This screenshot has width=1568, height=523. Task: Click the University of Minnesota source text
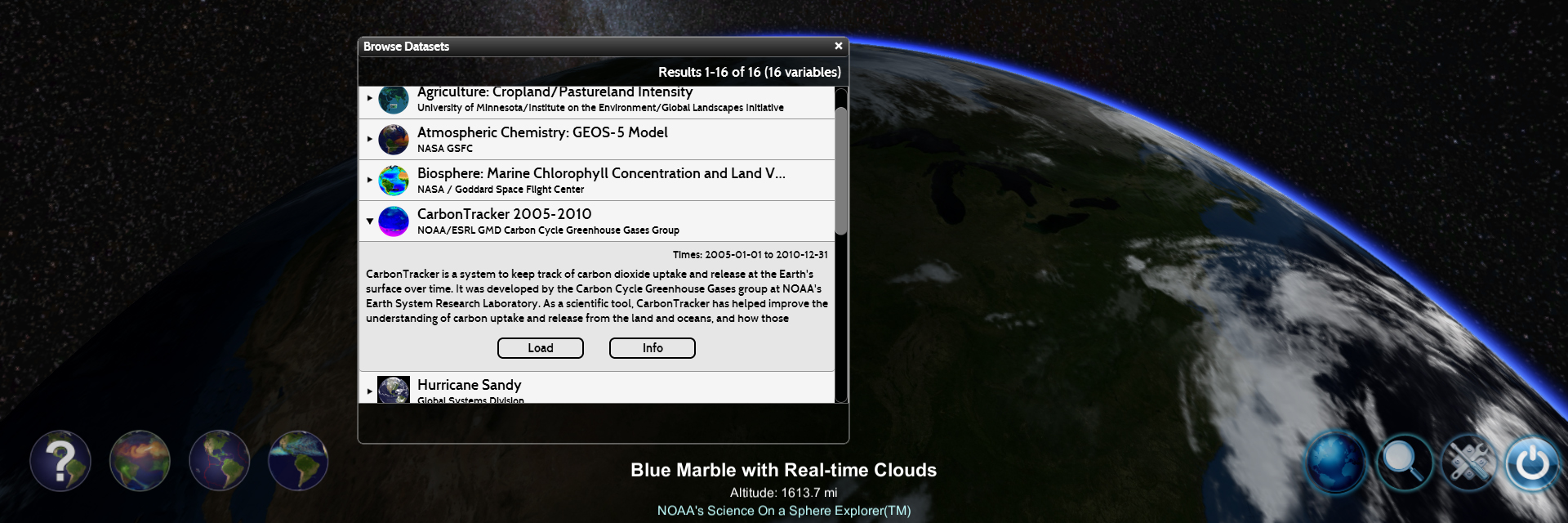click(600, 108)
